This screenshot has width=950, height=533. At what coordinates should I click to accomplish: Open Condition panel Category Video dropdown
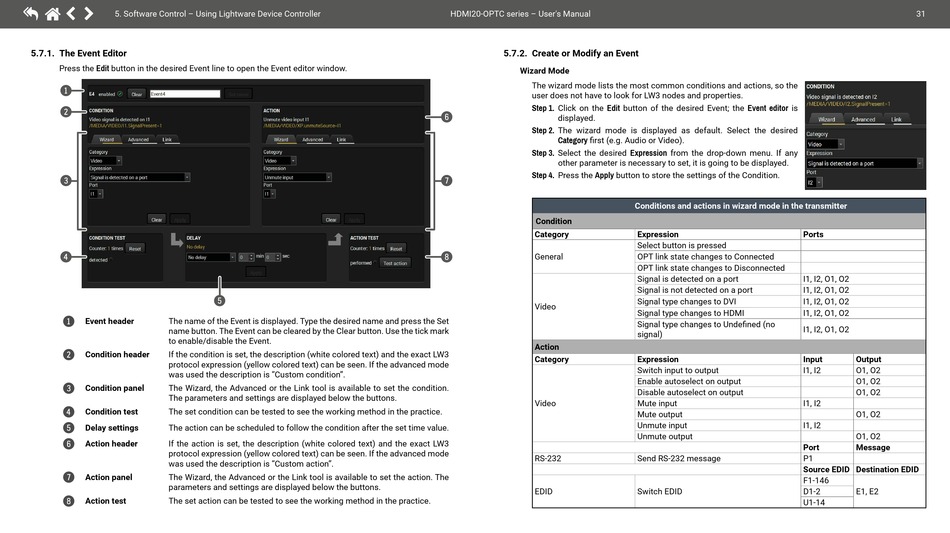[x=105, y=161]
